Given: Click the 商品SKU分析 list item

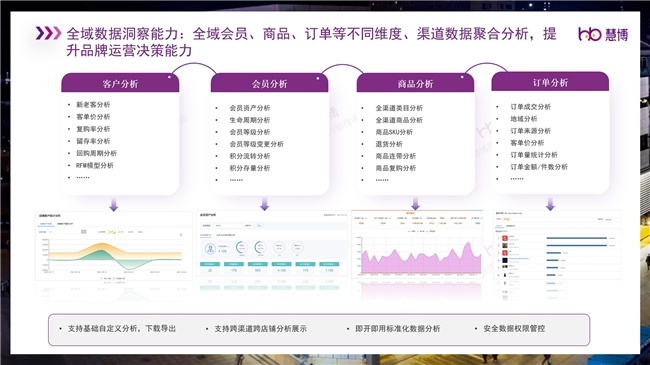Looking at the screenshot, I should [x=394, y=132].
